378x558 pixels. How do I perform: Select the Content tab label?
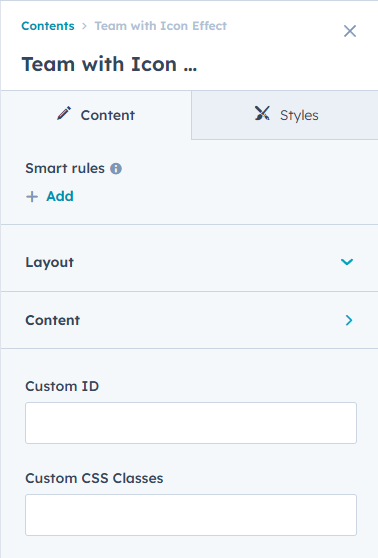click(107, 115)
